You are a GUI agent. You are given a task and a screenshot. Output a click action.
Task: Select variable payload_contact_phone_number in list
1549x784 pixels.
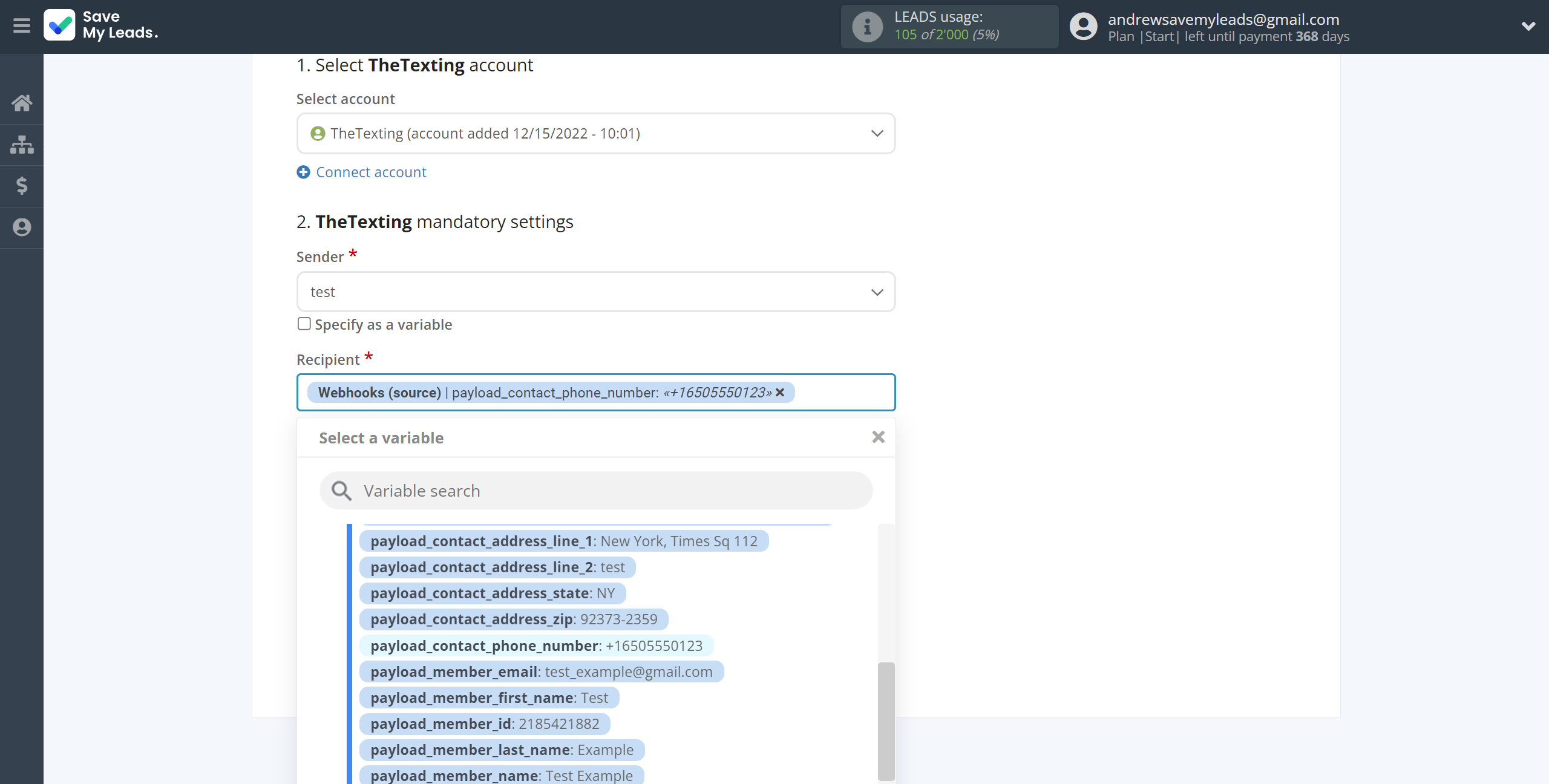coord(536,646)
